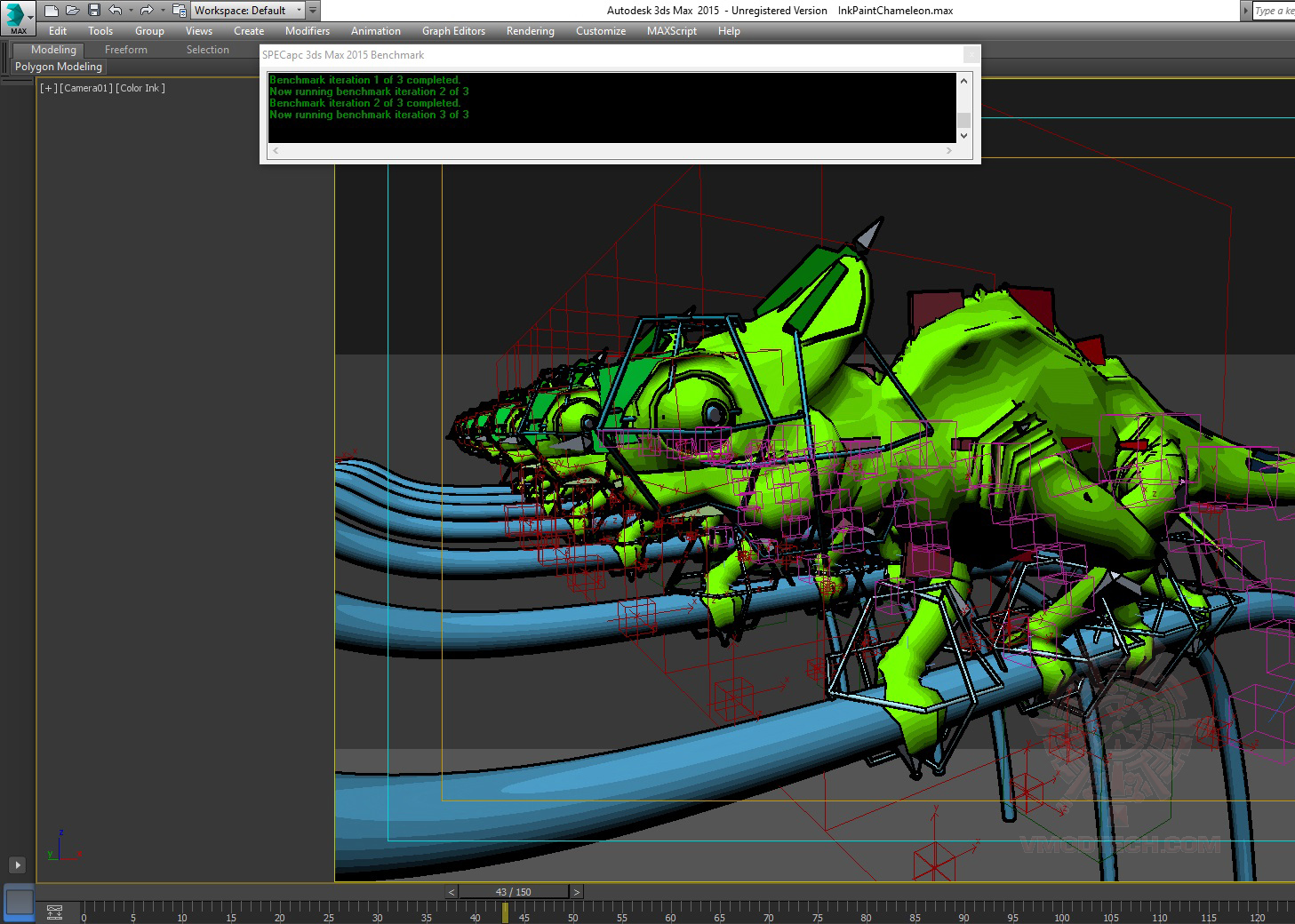Toggle the viewport layout tab thumbnail
This screenshot has width=1295, height=924.
[x=19, y=903]
